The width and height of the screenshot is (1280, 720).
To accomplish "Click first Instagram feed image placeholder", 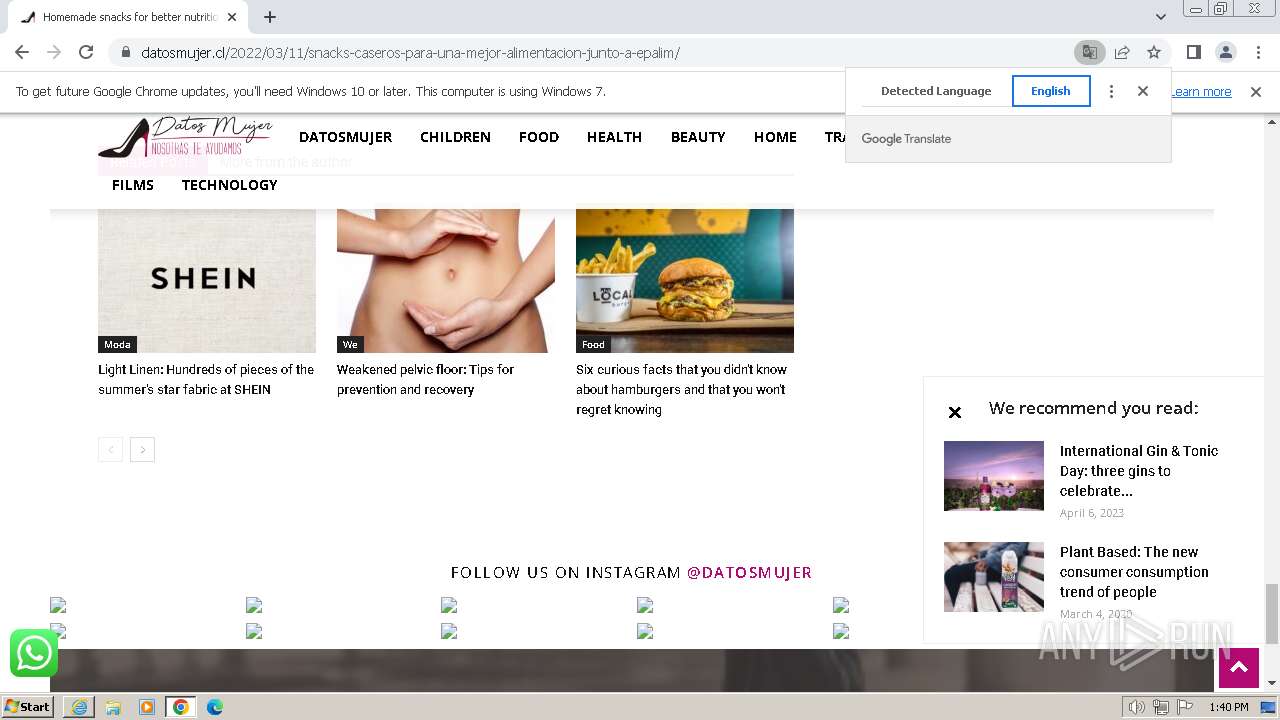I will click(58, 605).
